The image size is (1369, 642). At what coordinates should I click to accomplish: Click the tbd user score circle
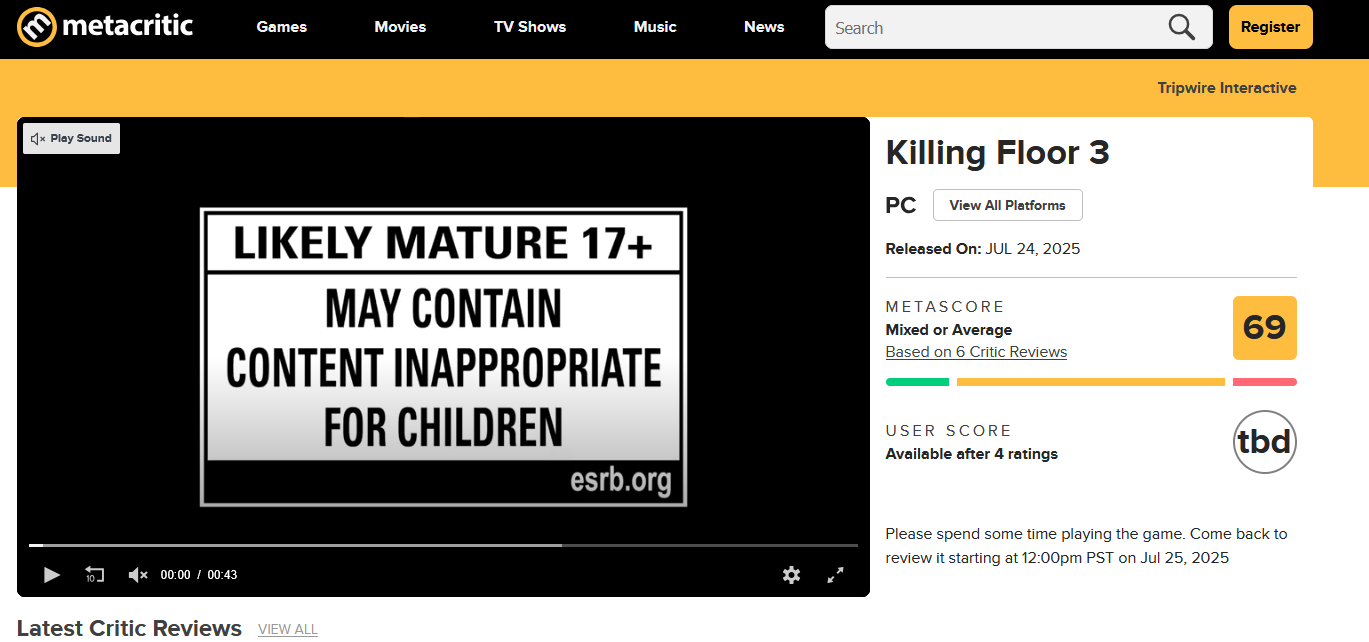(x=1264, y=442)
